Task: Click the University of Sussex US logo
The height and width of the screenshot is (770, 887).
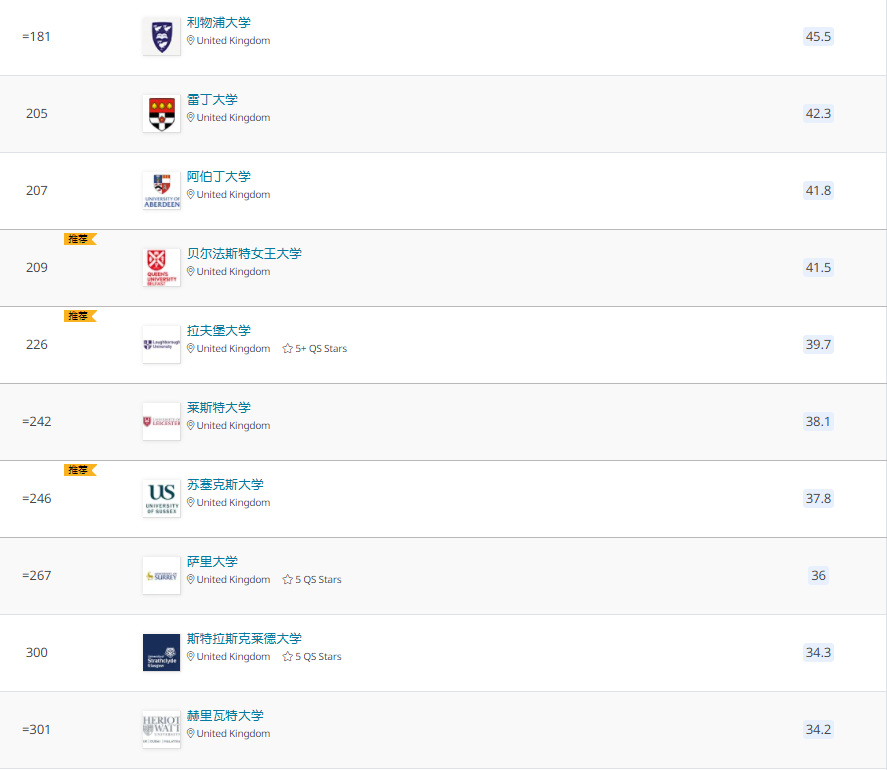Action: point(162,498)
